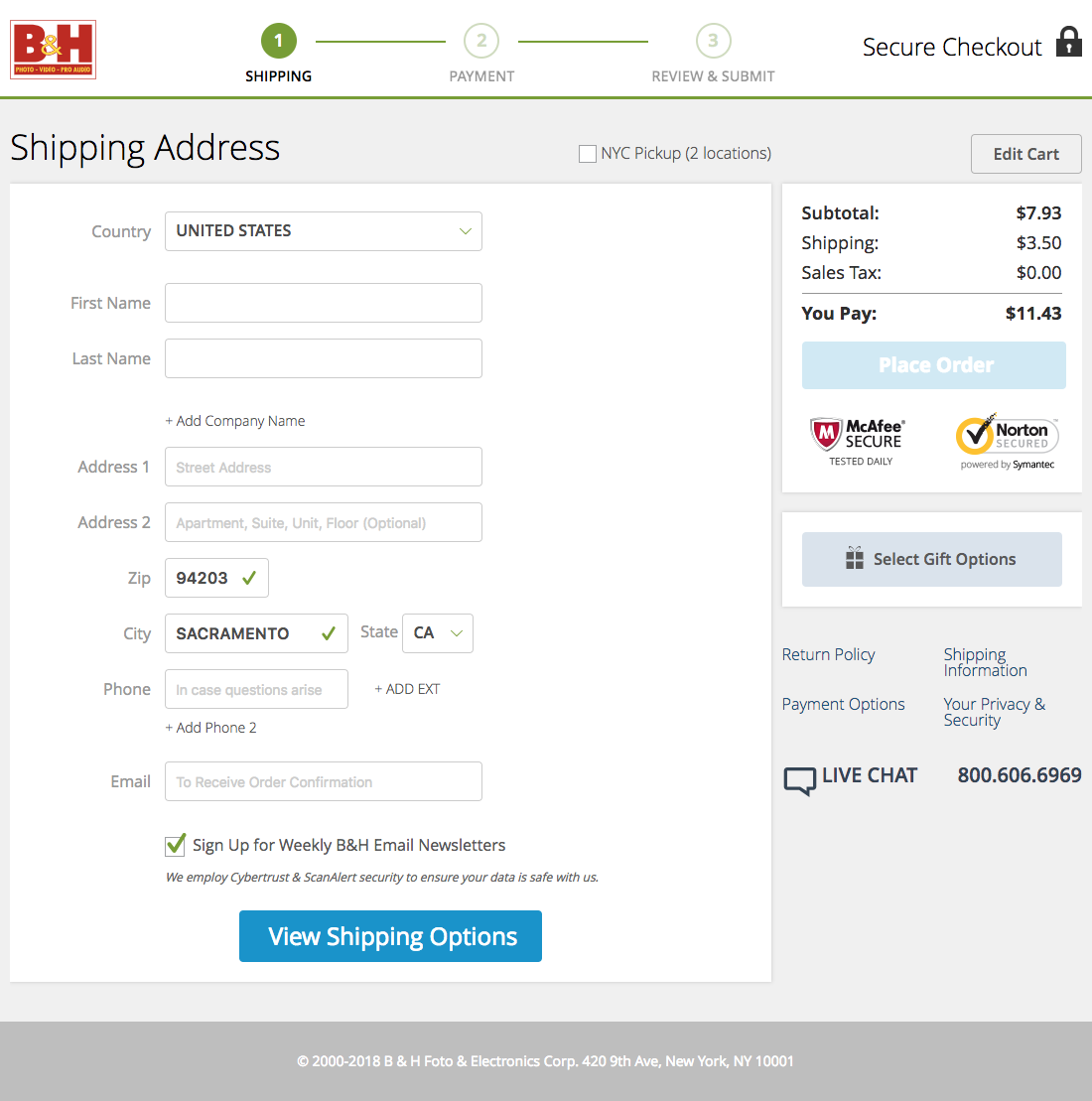The height and width of the screenshot is (1101, 1092).
Task: Click the Norton Secured badge
Action: click(1006, 437)
